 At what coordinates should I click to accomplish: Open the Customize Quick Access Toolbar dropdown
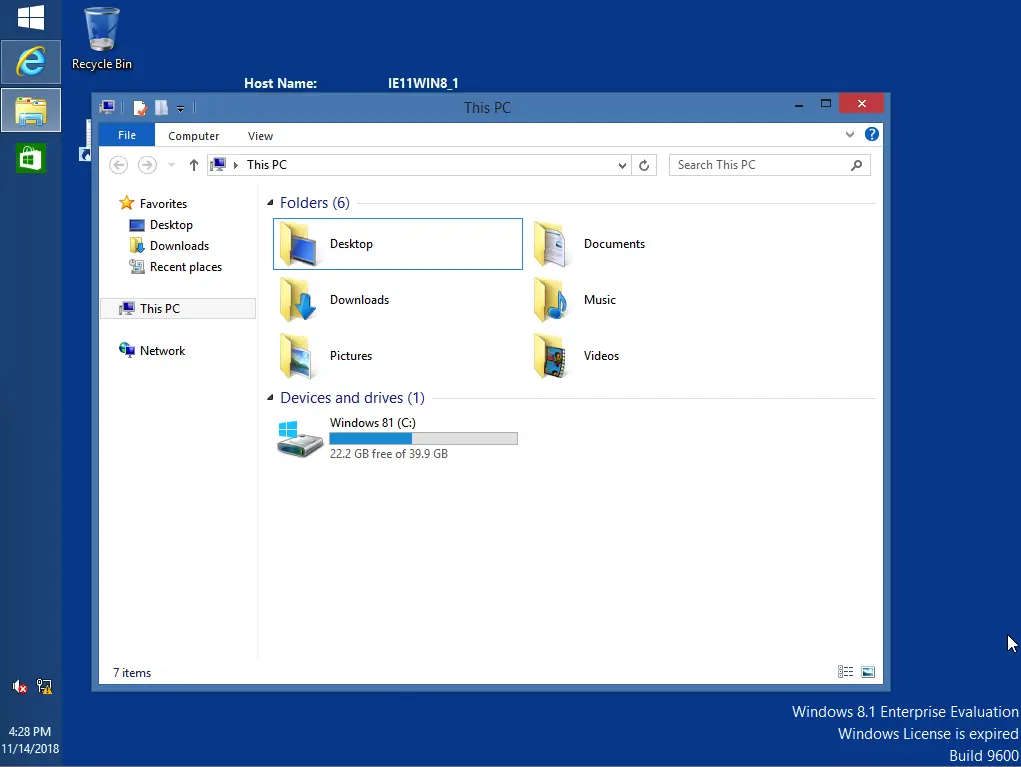pos(180,108)
